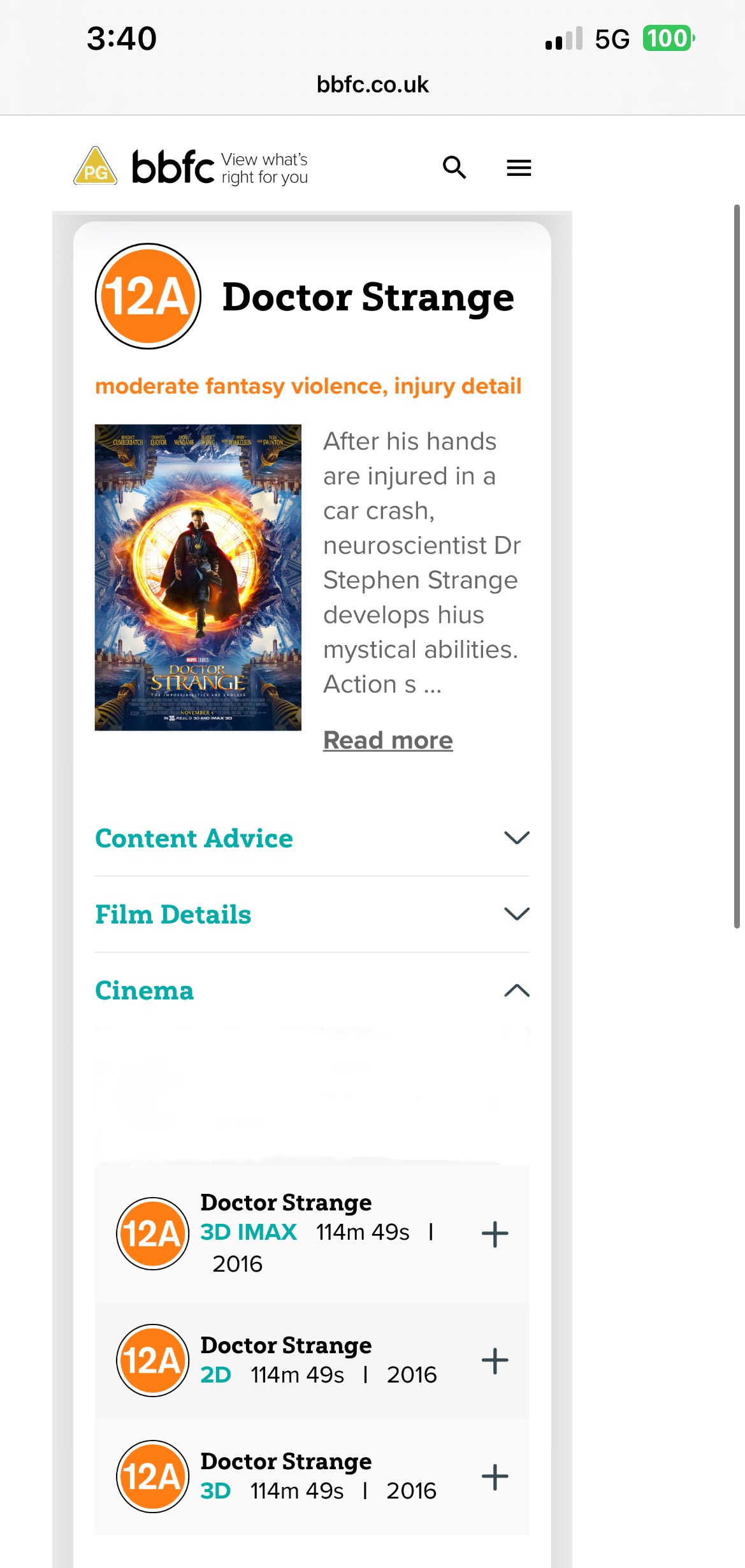Collapse the Cinema section chevron
Screen dimensions: 745x1568
tap(517, 991)
